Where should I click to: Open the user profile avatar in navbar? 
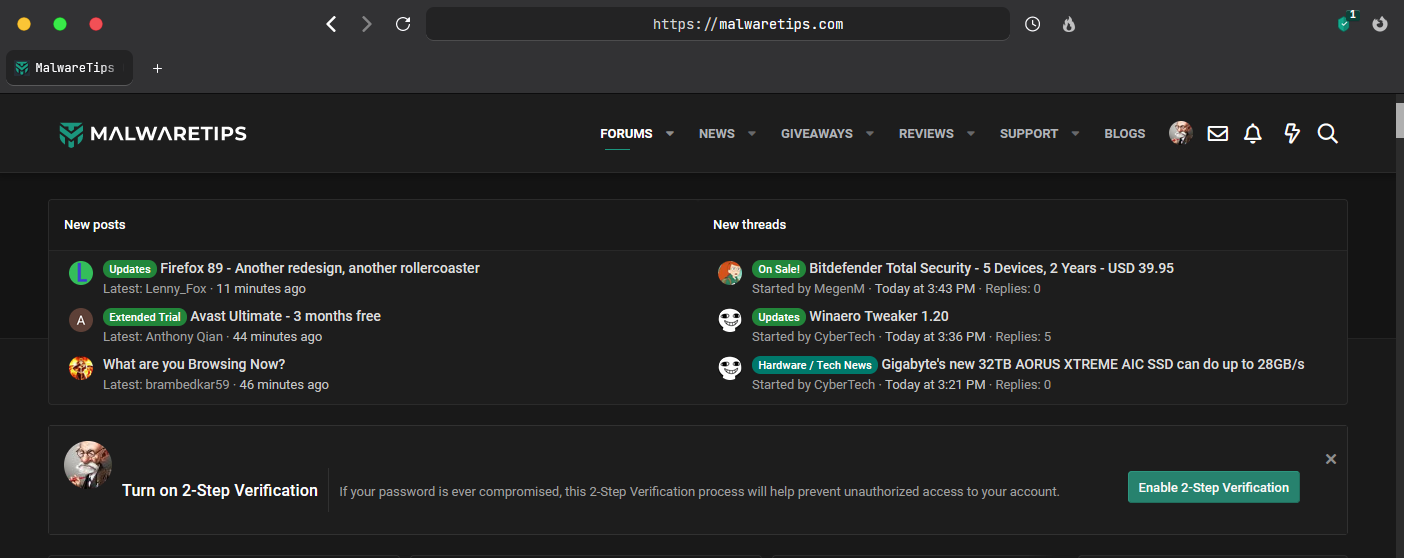[x=1181, y=134]
